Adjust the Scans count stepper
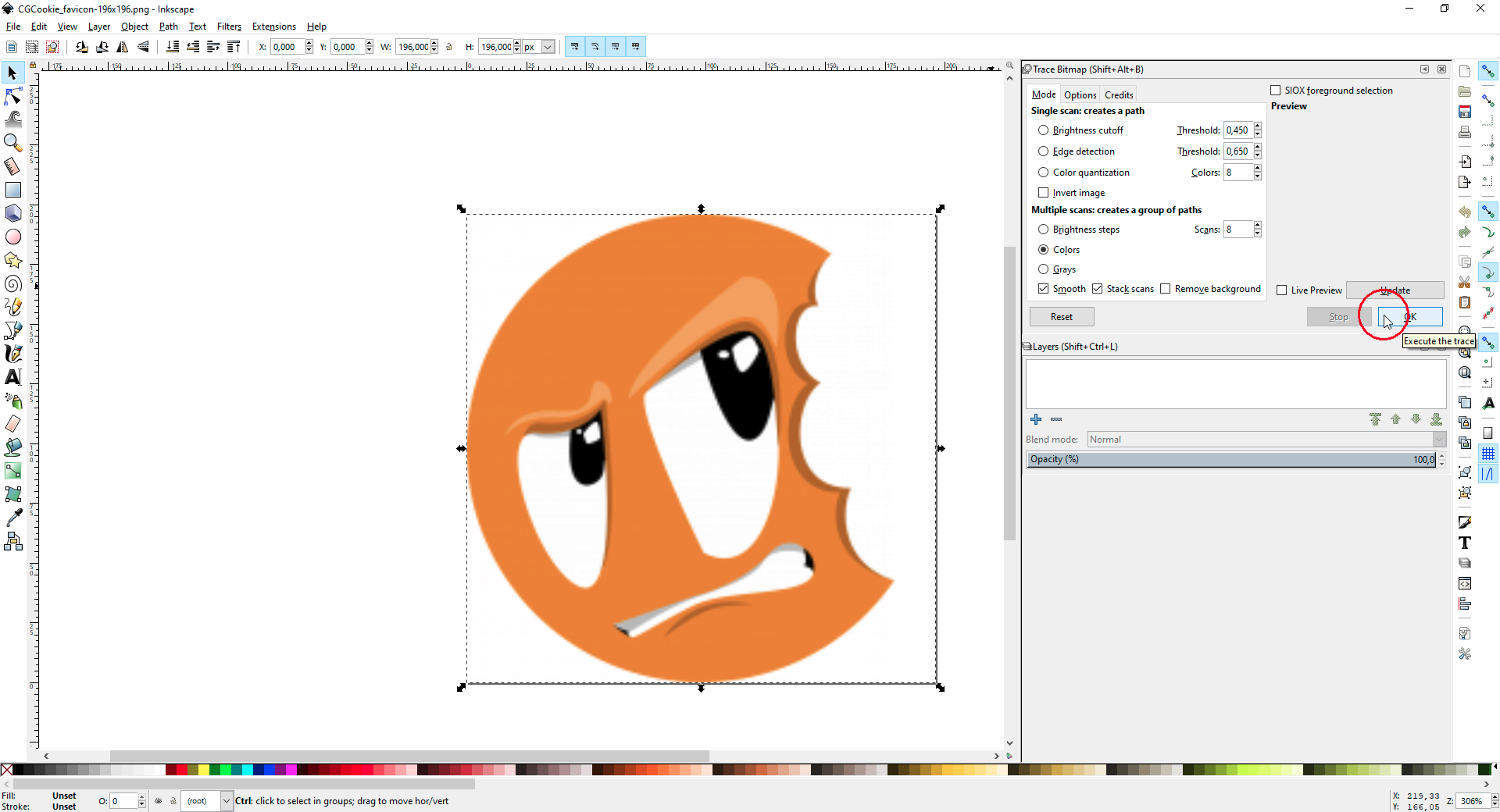 (1258, 230)
